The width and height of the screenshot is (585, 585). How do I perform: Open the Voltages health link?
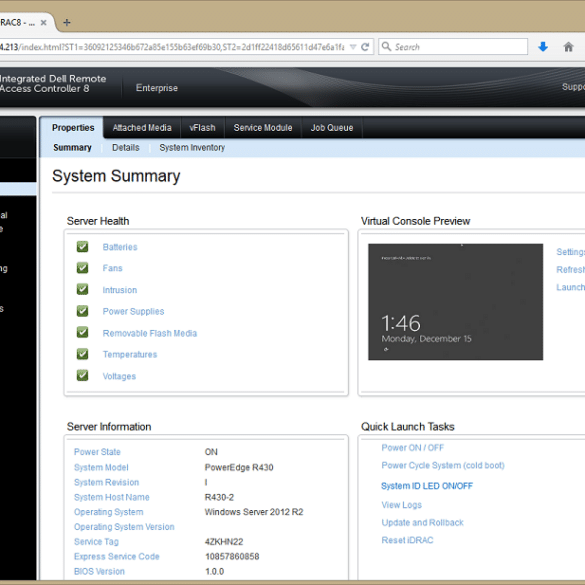[x=119, y=376]
